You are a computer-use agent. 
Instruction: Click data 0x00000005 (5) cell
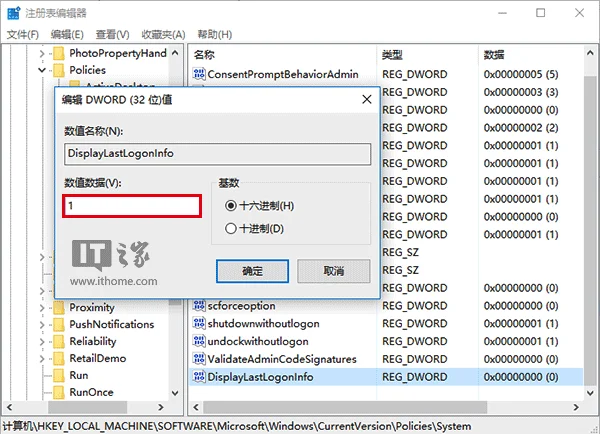(x=521, y=74)
